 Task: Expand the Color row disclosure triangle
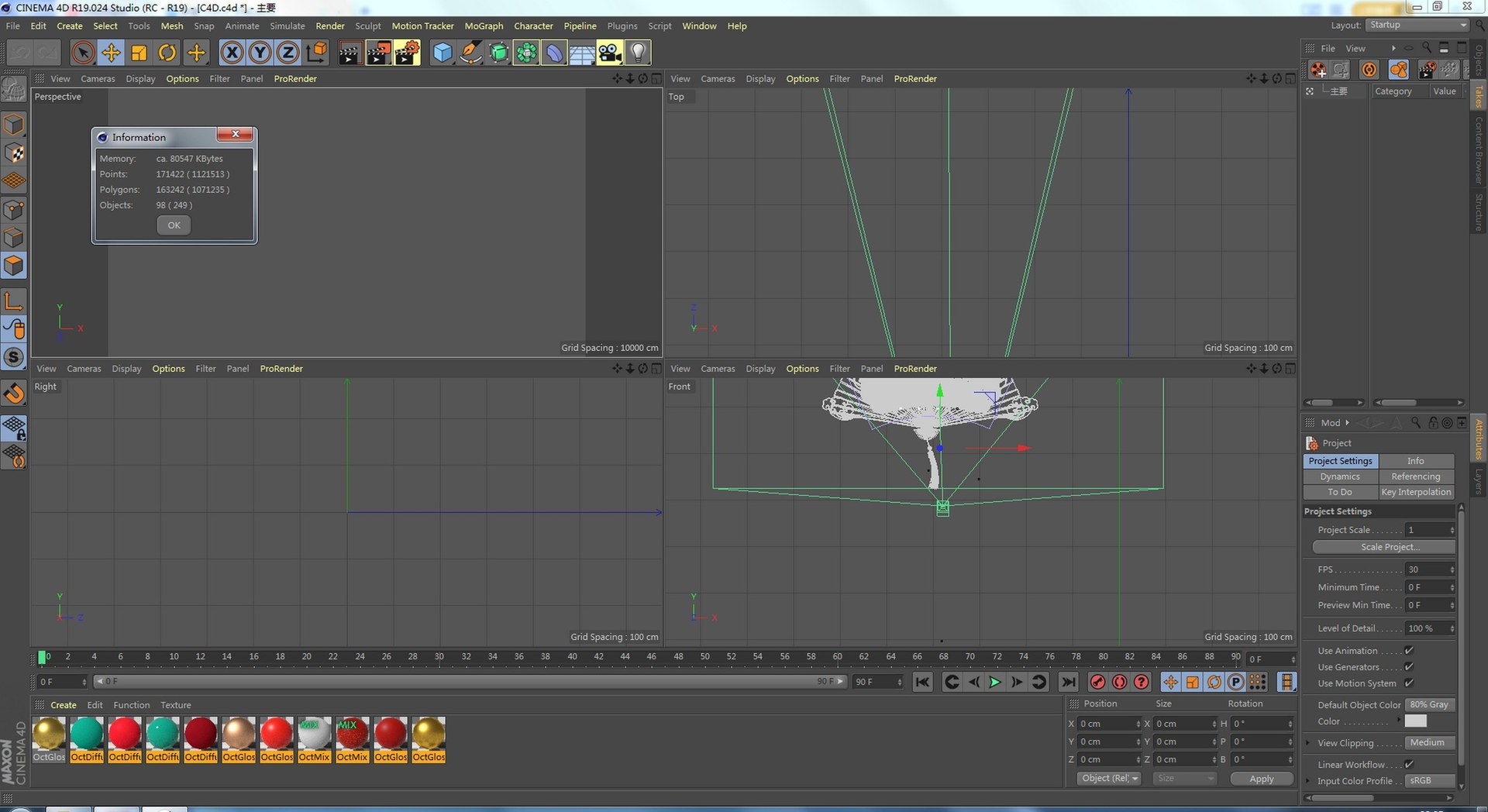[1399, 721]
